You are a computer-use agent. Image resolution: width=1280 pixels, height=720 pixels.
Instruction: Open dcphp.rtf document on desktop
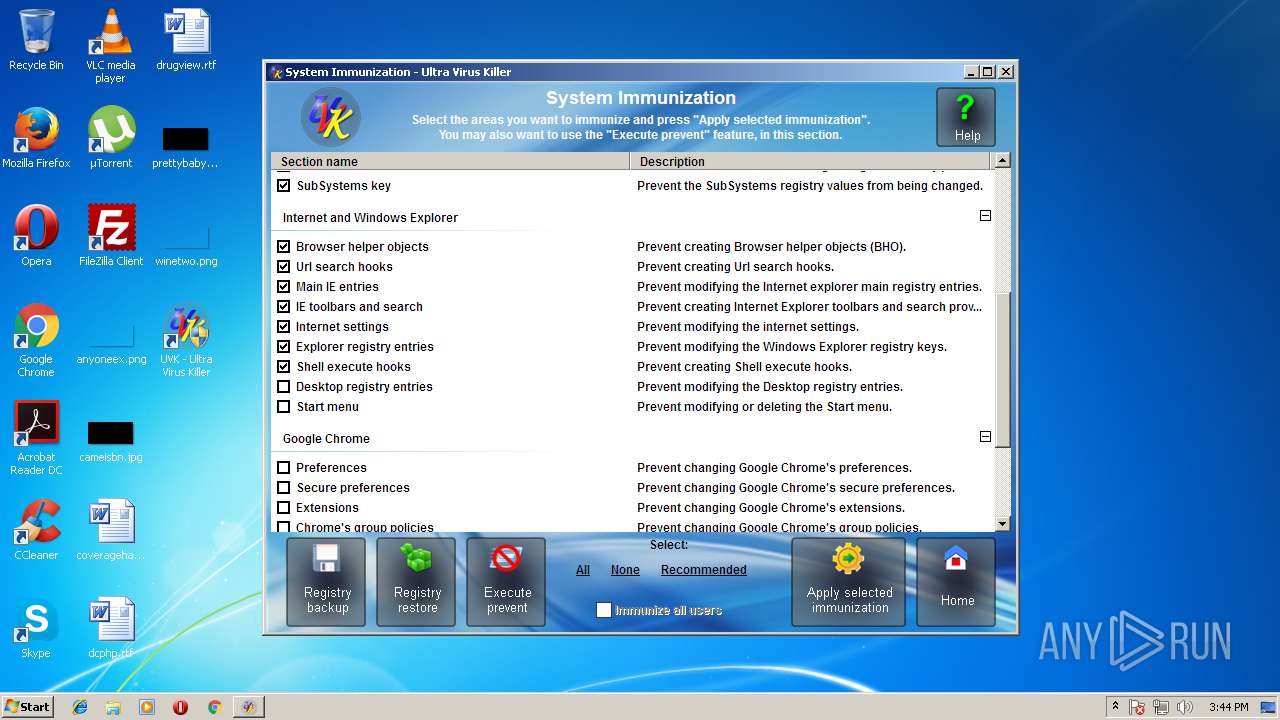coord(111,628)
